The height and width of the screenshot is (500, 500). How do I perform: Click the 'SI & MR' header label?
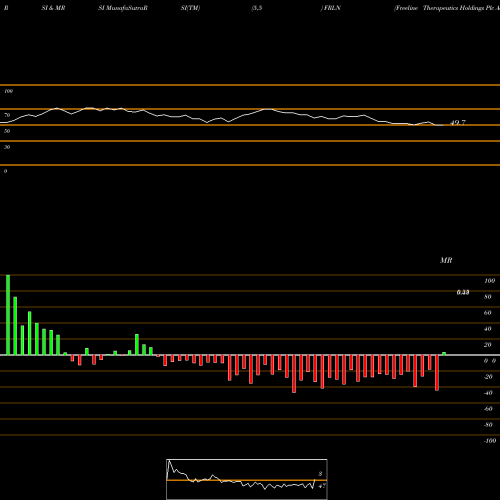[53, 8]
